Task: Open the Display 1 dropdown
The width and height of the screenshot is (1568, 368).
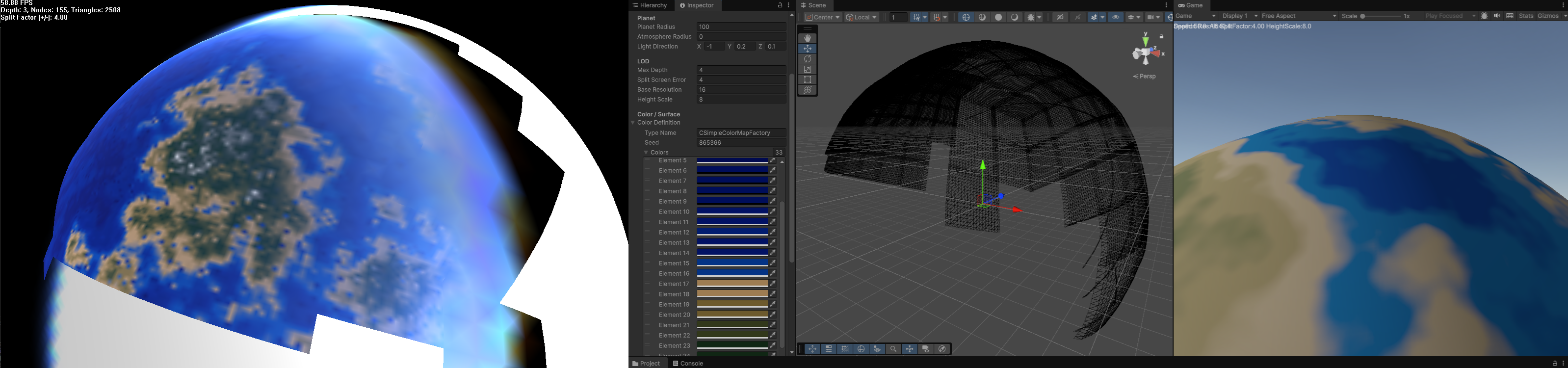Action: coord(1240,16)
